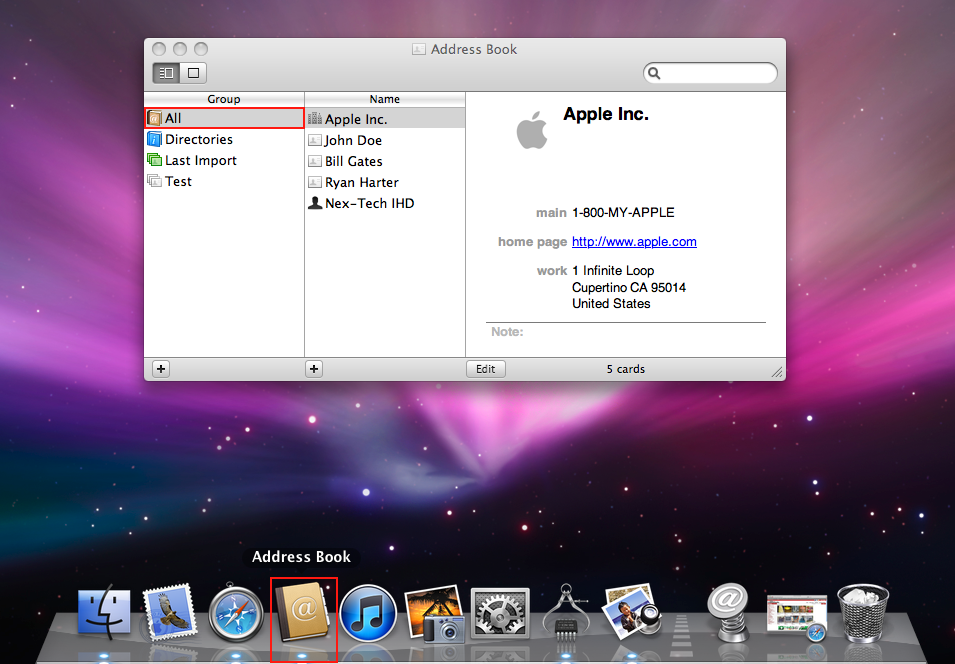Open Finder from the Dock
This screenshot has width=955, height=664.
[x=104, y=612]
